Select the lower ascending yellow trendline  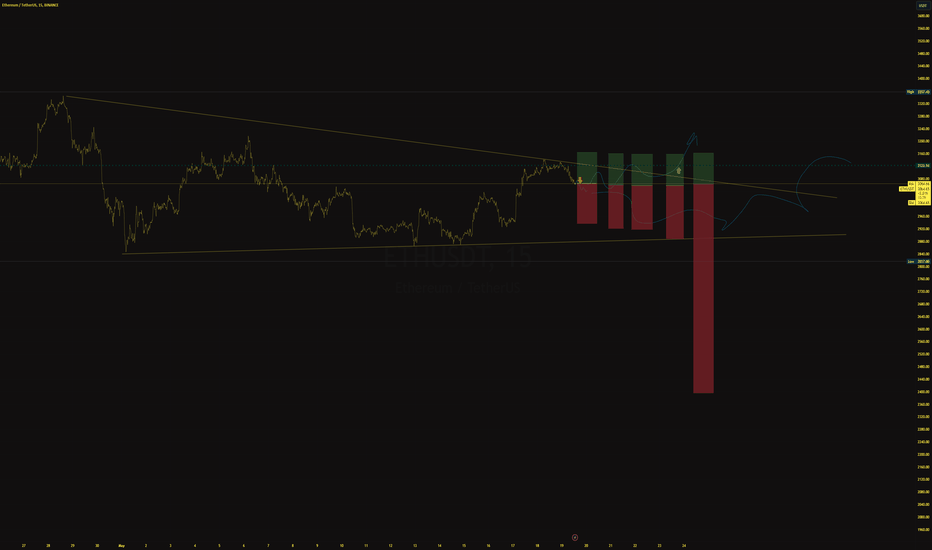click(484, 244)
